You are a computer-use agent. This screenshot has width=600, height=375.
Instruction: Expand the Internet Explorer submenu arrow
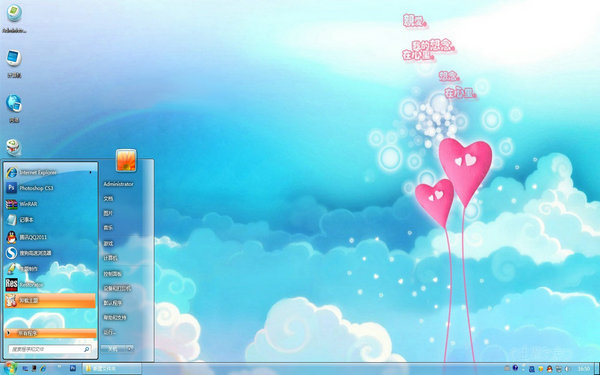[x=91, y=173]
